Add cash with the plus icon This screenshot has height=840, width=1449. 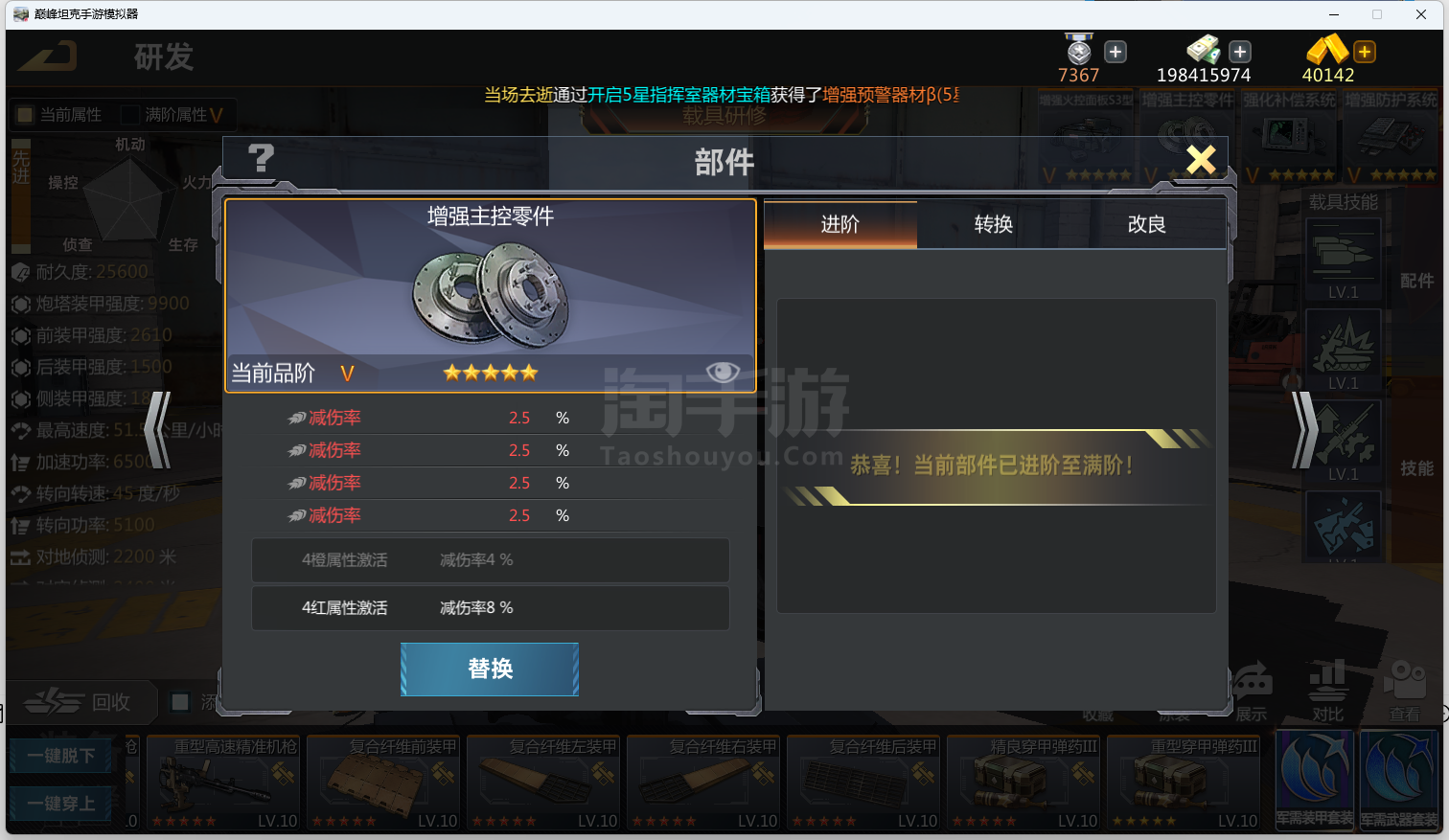[1240, 52]
